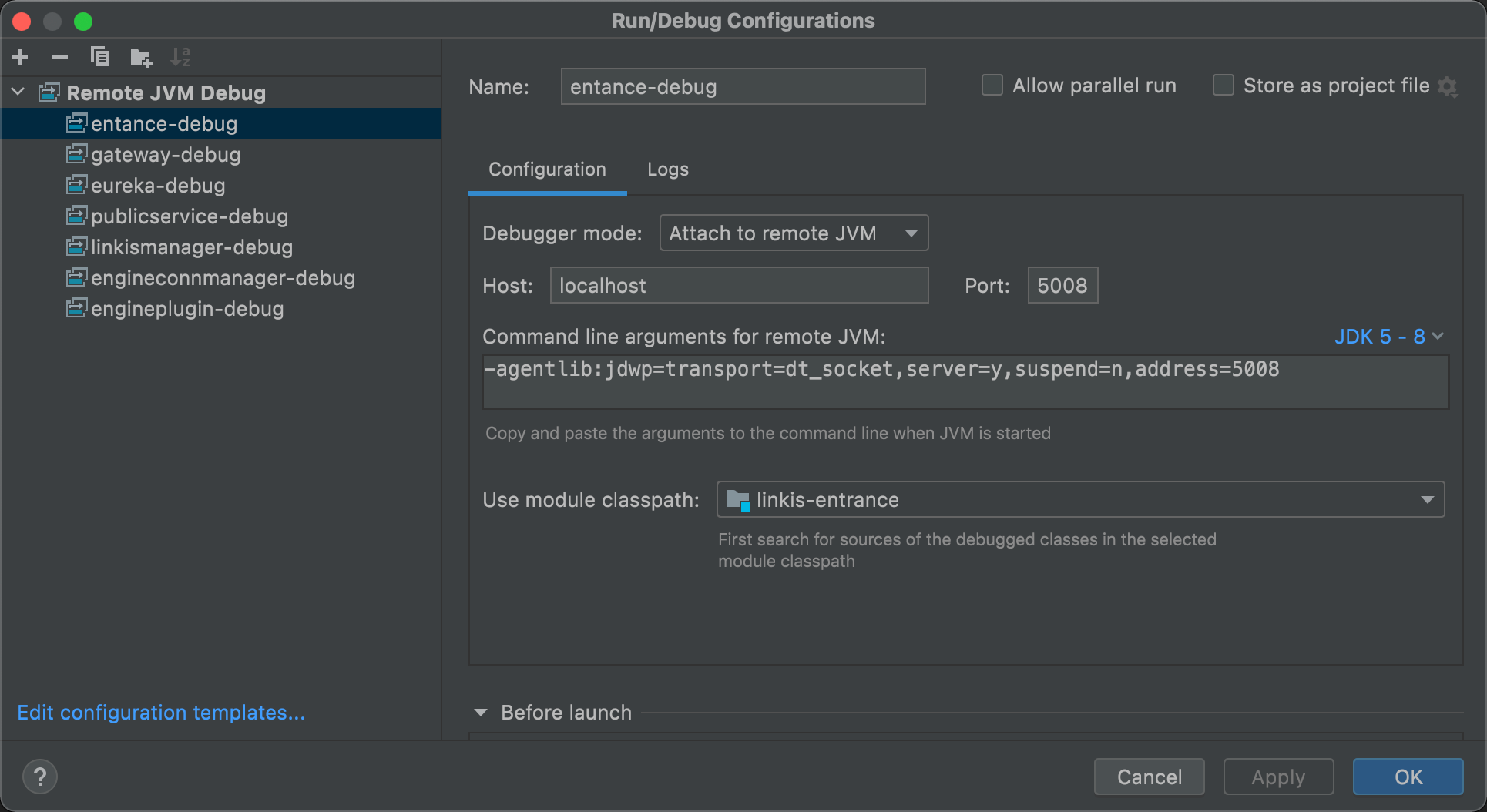Collapse the Remote JVM Debug tree node
The width and height of the screenshot is (1487, 812).
[18, 92]
